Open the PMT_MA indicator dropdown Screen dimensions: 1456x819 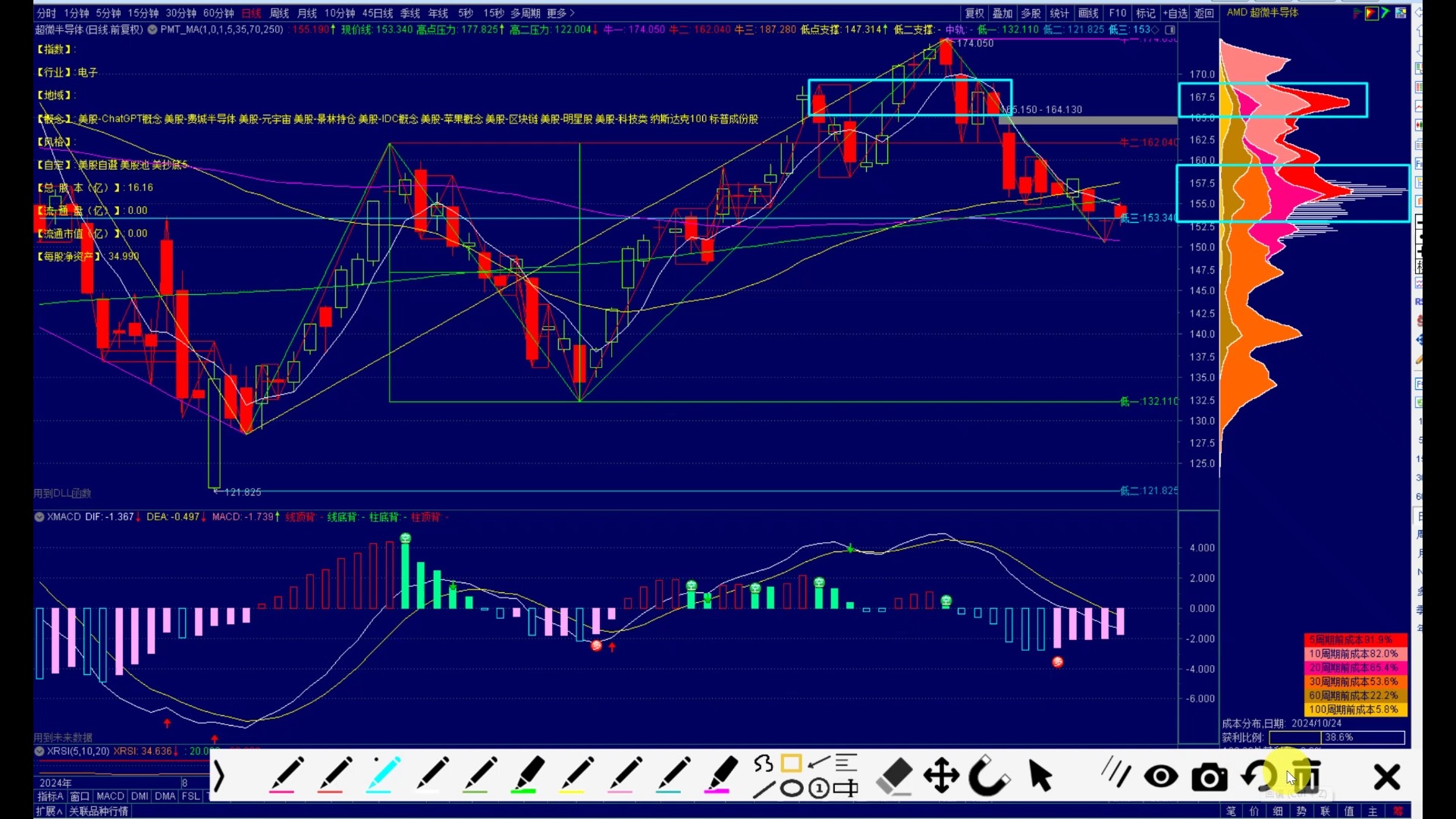click(152, 30)
